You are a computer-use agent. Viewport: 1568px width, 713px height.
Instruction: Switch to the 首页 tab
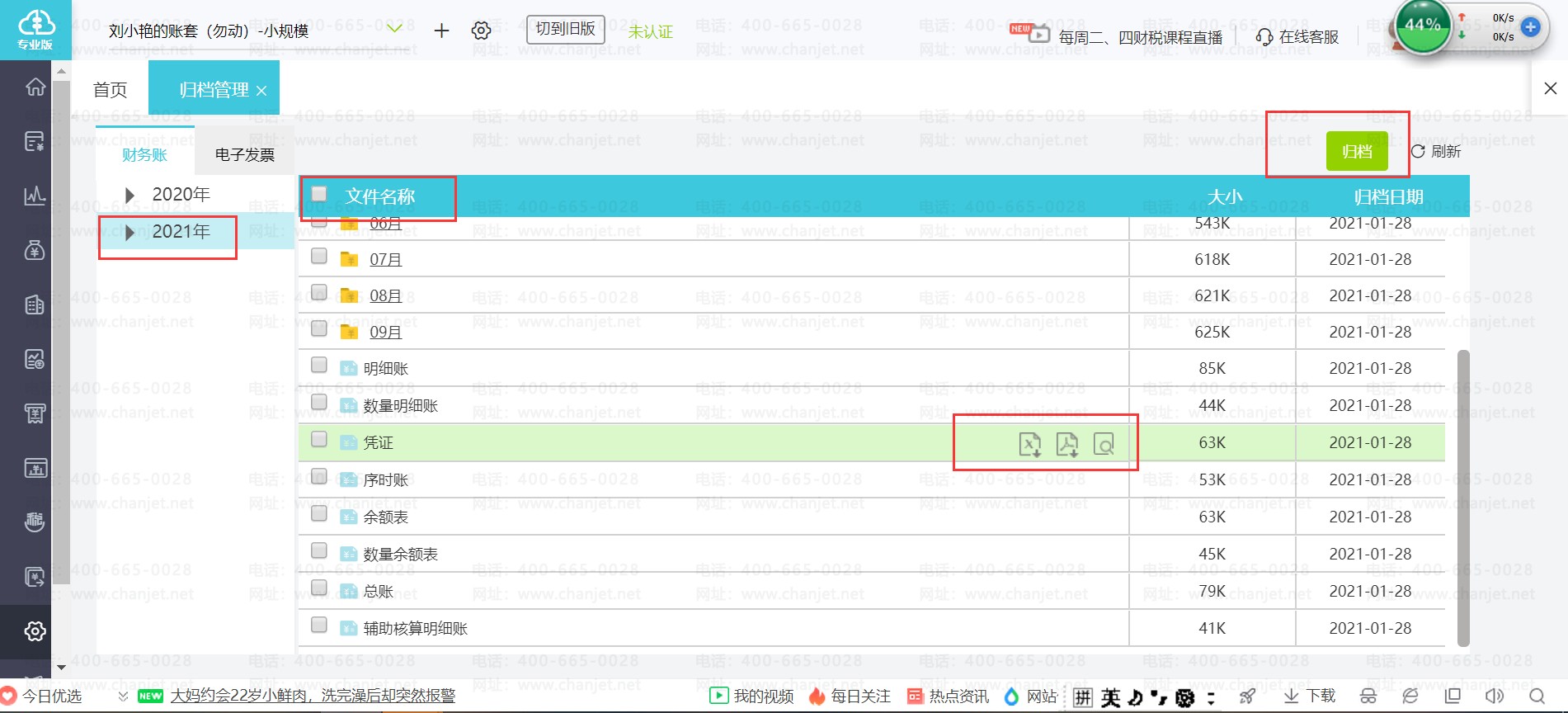tap(111, 89)
